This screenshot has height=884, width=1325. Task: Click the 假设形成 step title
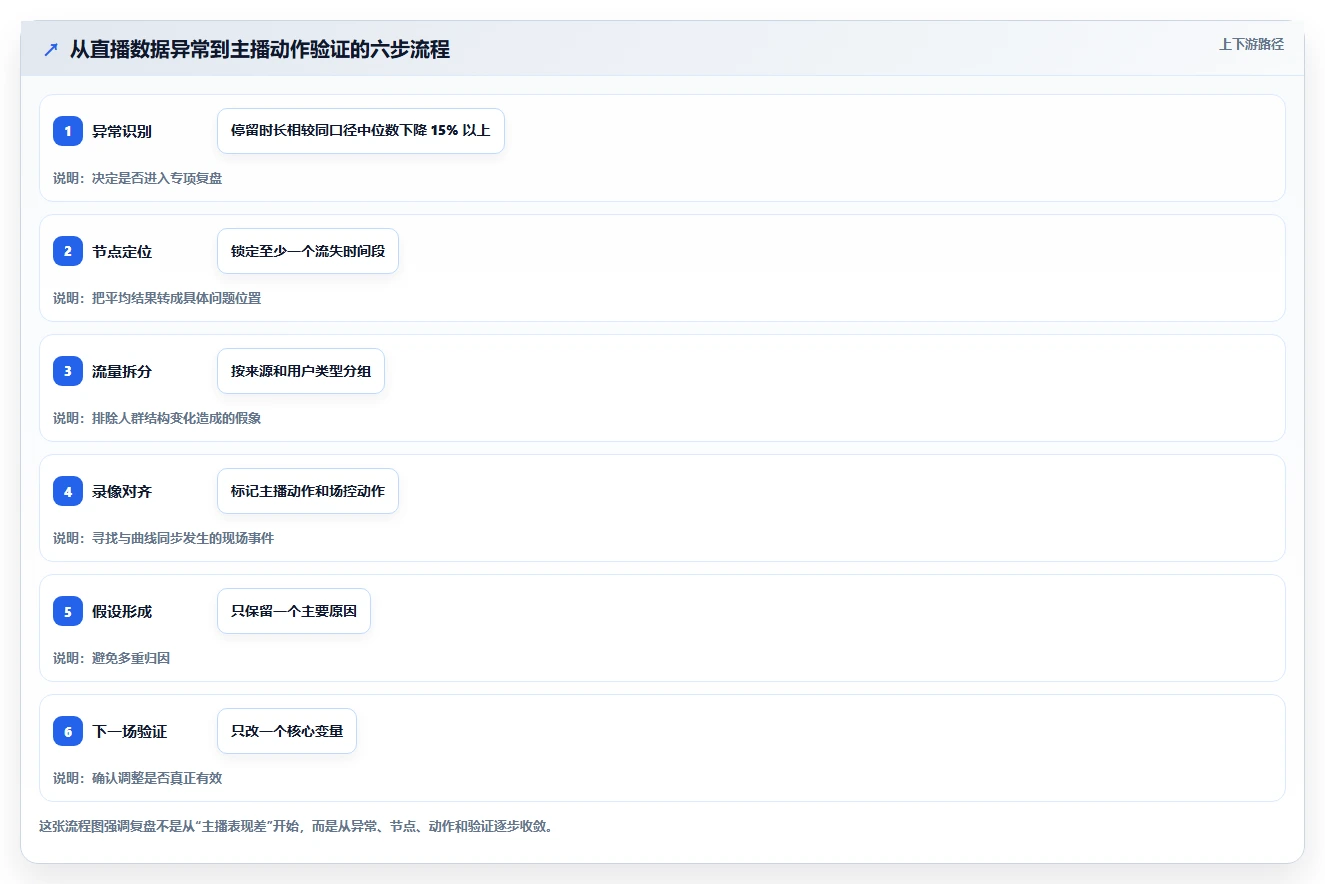(122, 611)
